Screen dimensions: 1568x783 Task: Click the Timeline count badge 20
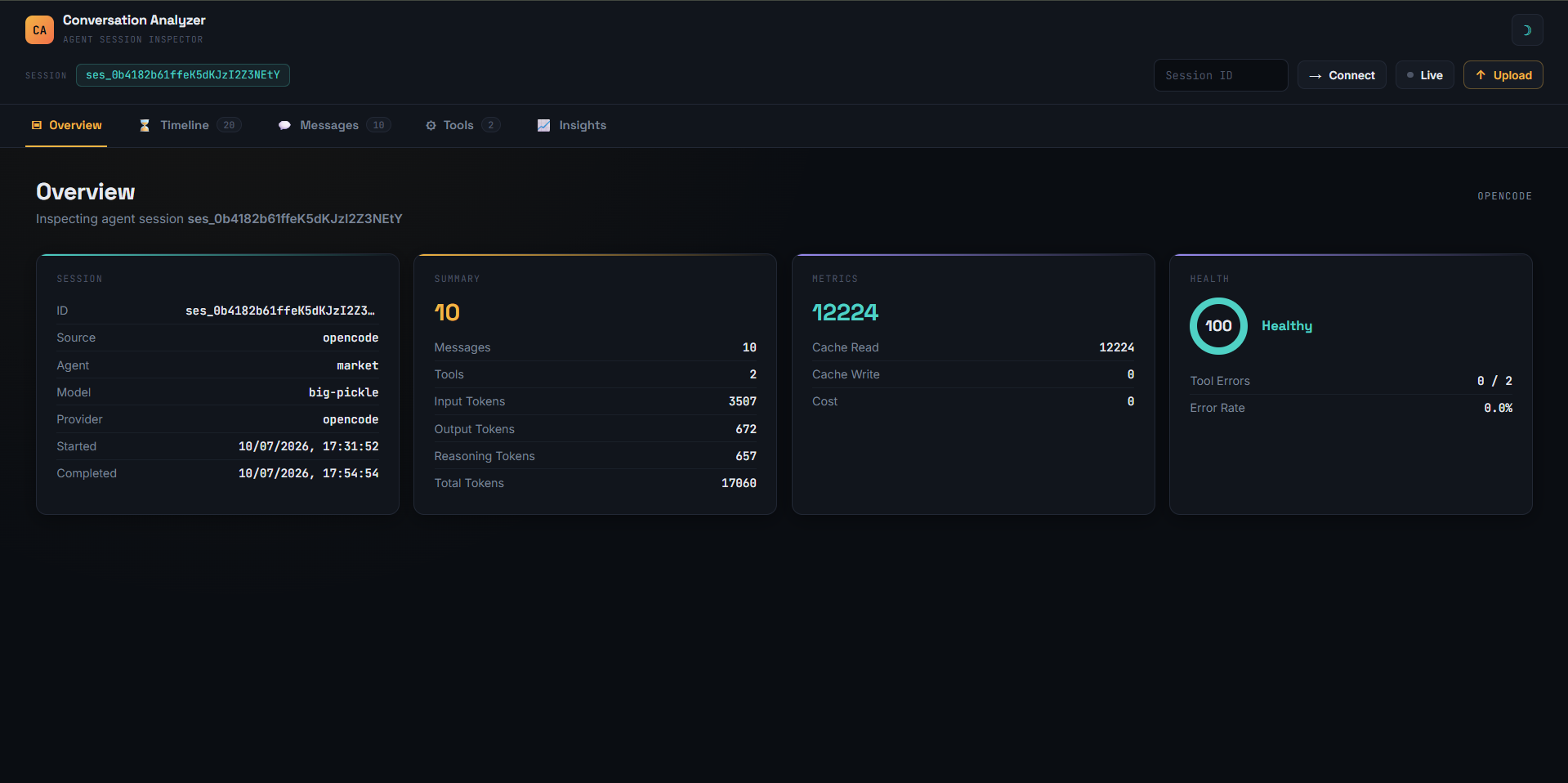click(229, 125)
